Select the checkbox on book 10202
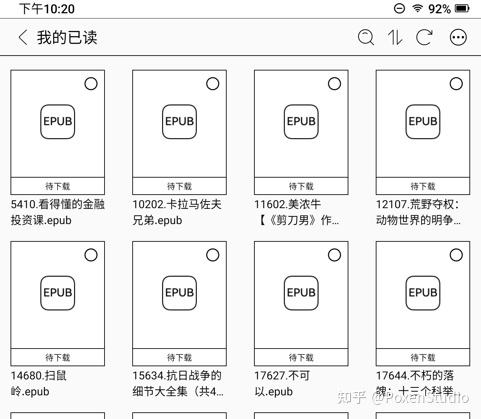Viewport: 481px width, 419px height. click(213, 84)
